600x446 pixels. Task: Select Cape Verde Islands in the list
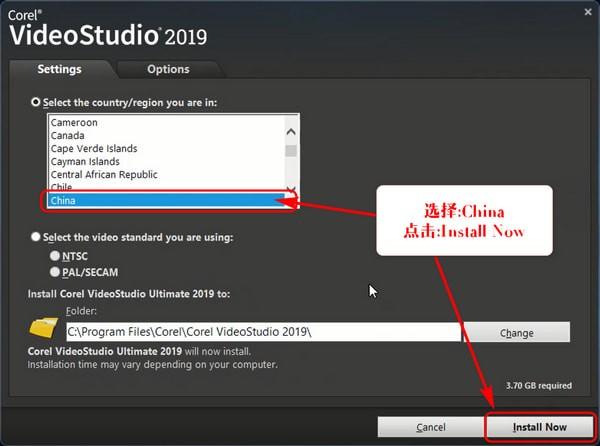(x=166, y=148)
